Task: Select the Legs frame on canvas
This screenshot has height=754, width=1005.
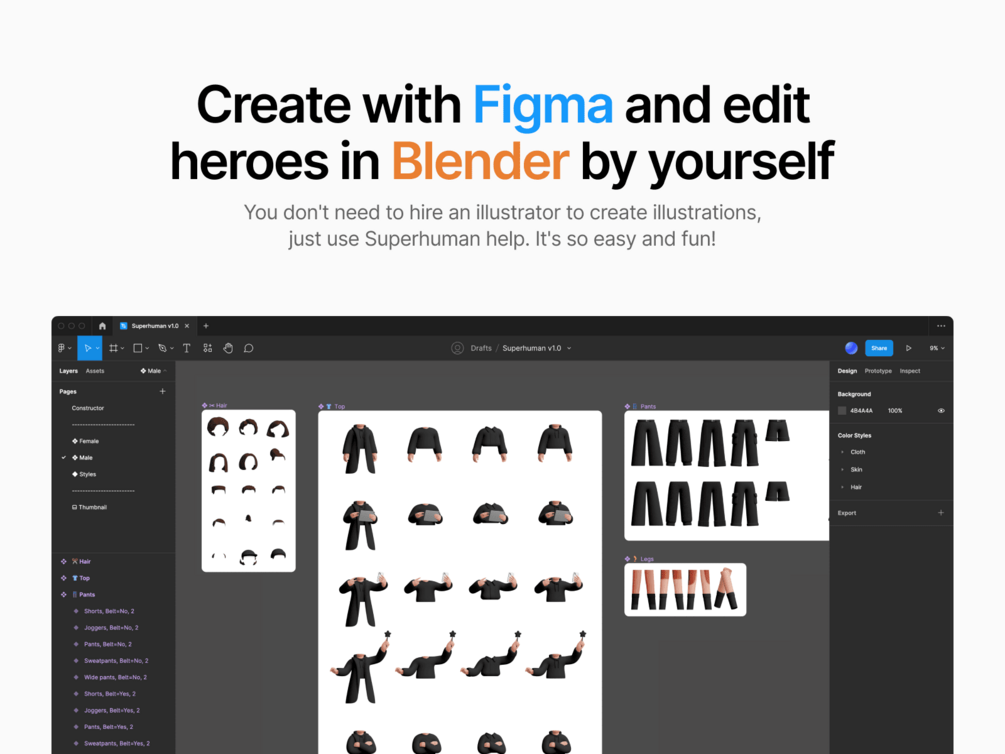Action: (685, 589)
